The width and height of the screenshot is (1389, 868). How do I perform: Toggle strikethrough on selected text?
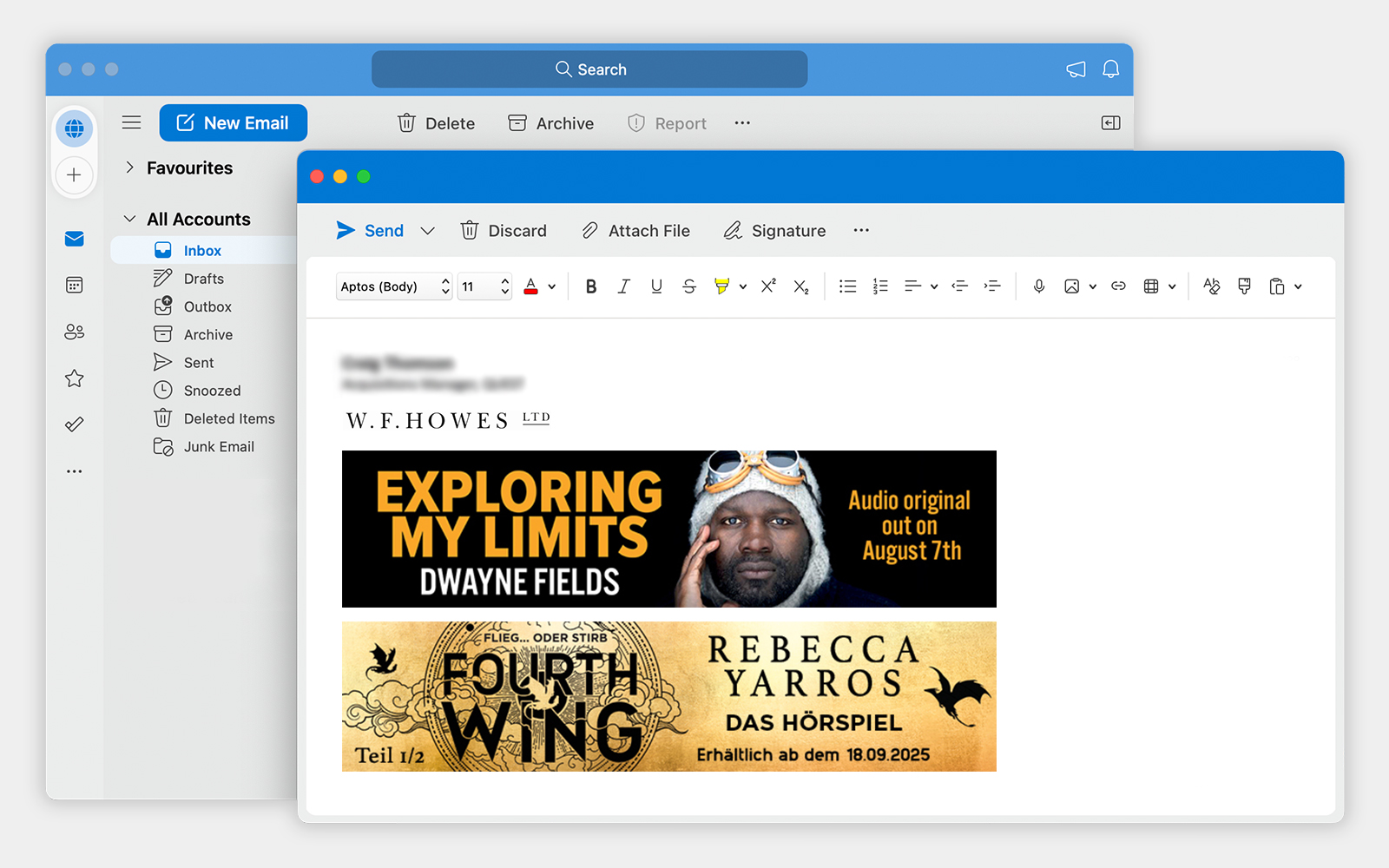click(x=688, y=286)
